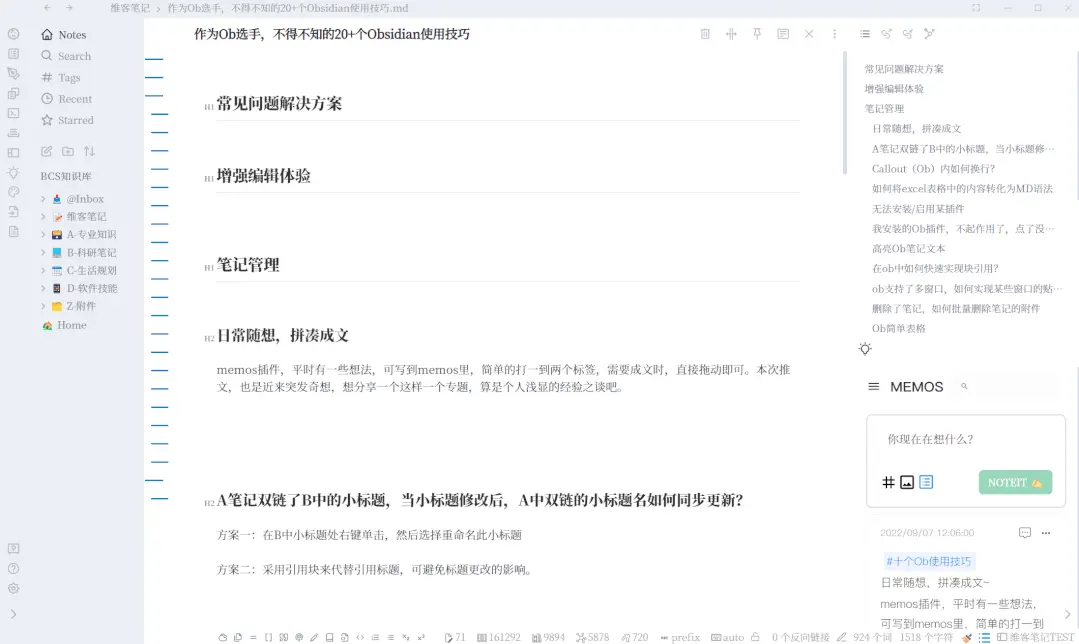Click the MEMOS text box 你现在在想什么
The image size is (1079, 644).
(x=960, y=439)
